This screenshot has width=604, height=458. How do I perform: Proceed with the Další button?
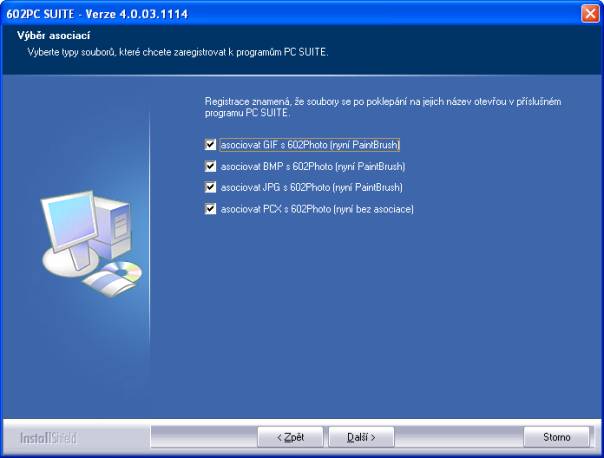(x=360, y=437)
